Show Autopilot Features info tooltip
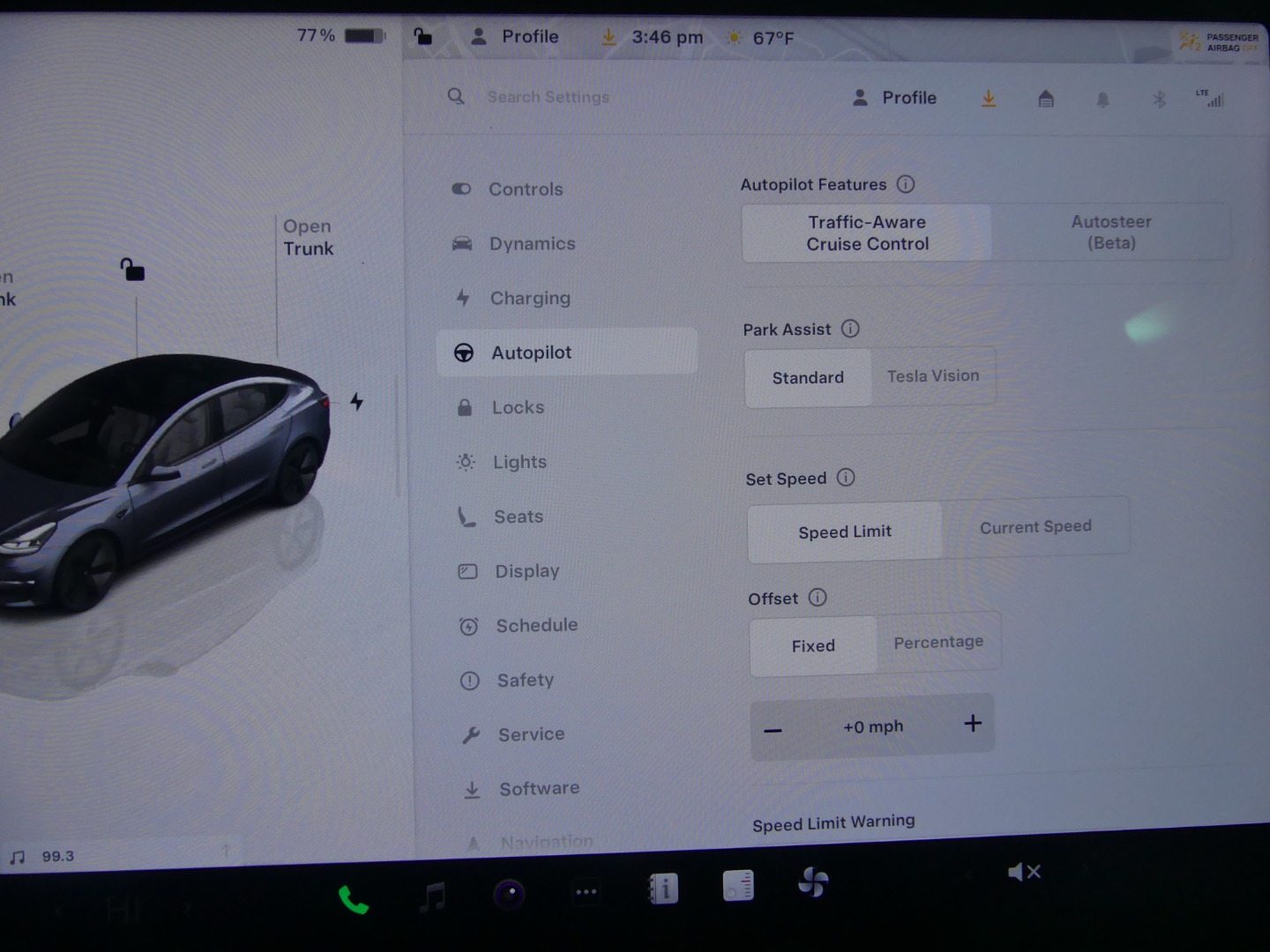Screen dimensions: 1270x952 click(x=906, y=184)
